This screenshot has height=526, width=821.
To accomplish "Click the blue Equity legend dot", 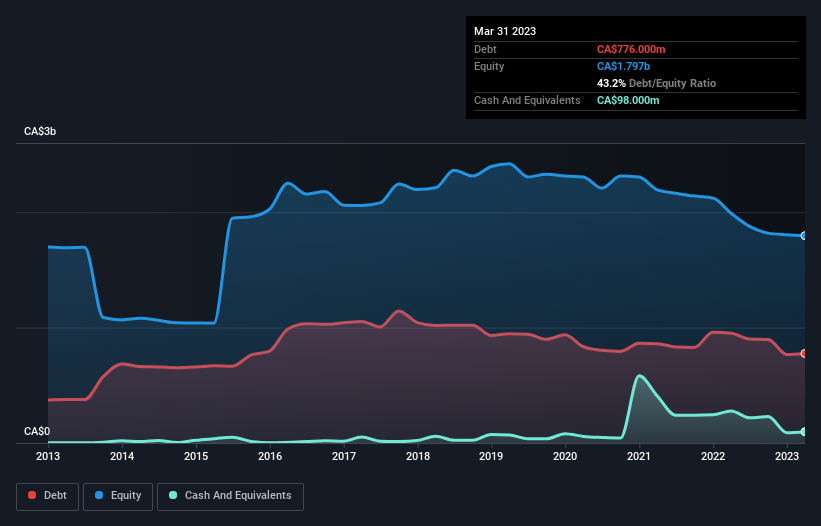I will click(x=99, y=495).
